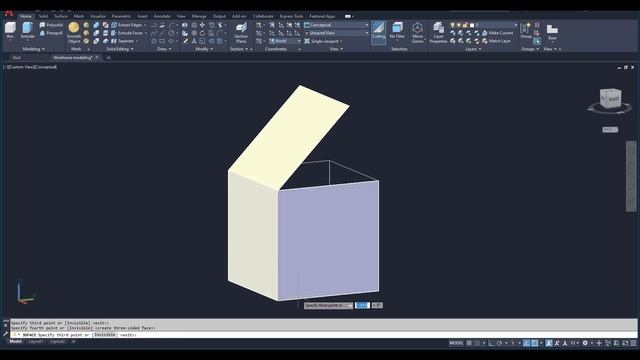Open the Annotate ribbon tab

[x=162, y=16]
